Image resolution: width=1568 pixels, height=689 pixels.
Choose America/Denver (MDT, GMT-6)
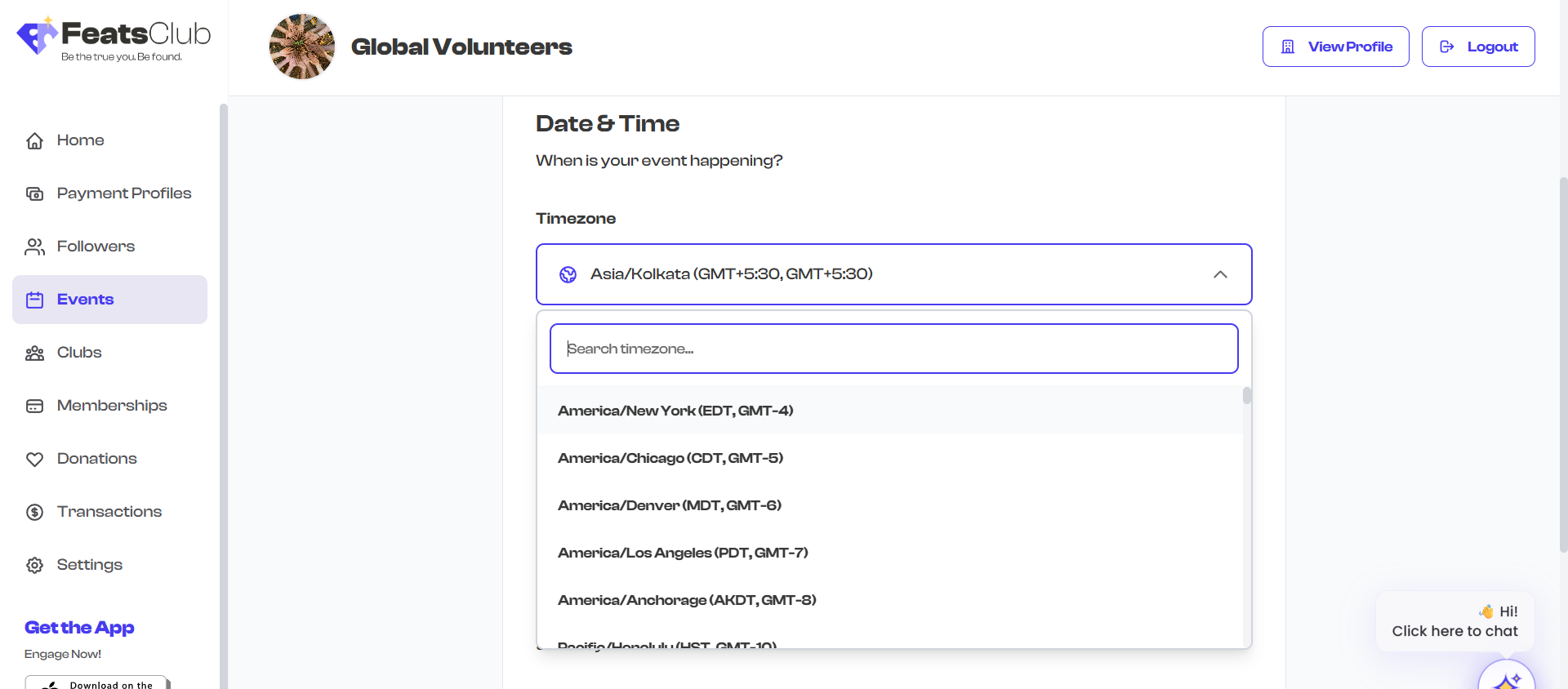(x=890, y=505)
